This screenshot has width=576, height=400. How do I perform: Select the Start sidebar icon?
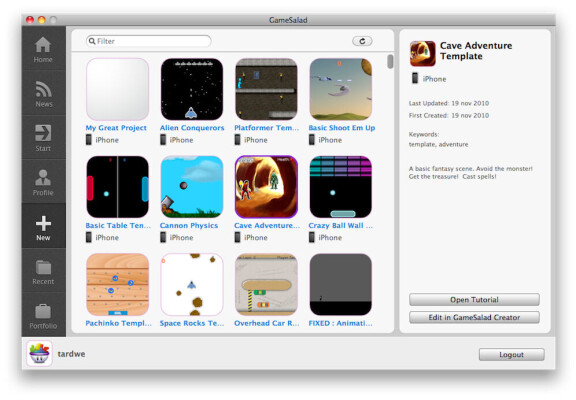pos(43,133)
